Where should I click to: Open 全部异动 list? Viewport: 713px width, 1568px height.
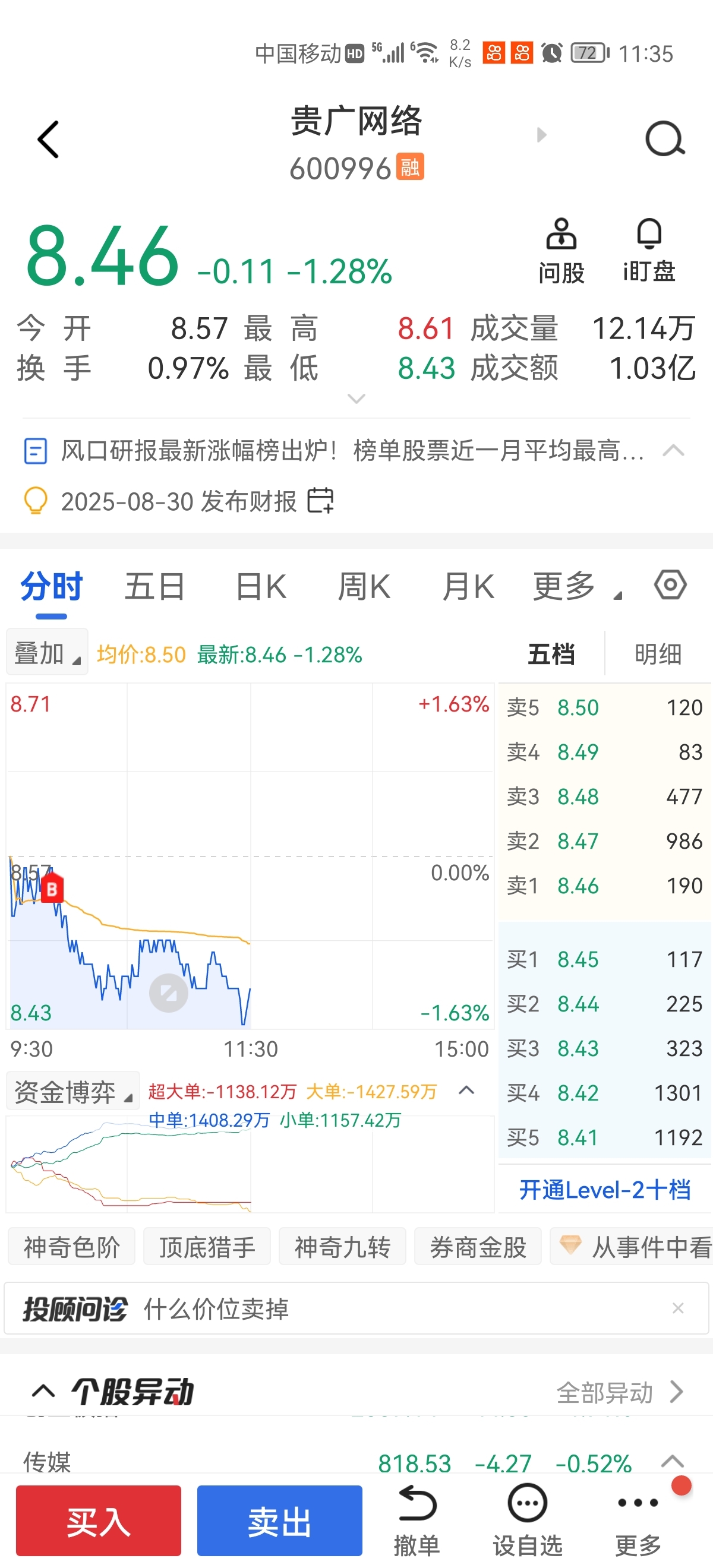[619, 1393]
